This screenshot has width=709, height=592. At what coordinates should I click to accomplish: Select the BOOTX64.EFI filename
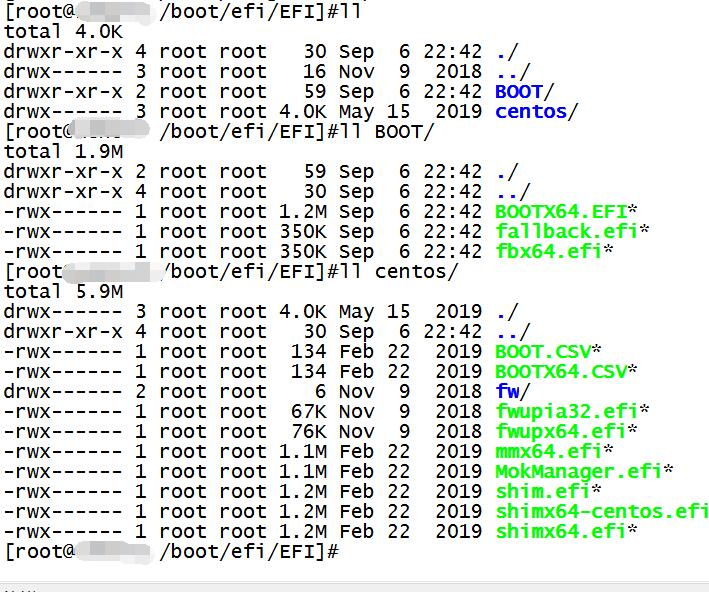[x=561, y=212]
